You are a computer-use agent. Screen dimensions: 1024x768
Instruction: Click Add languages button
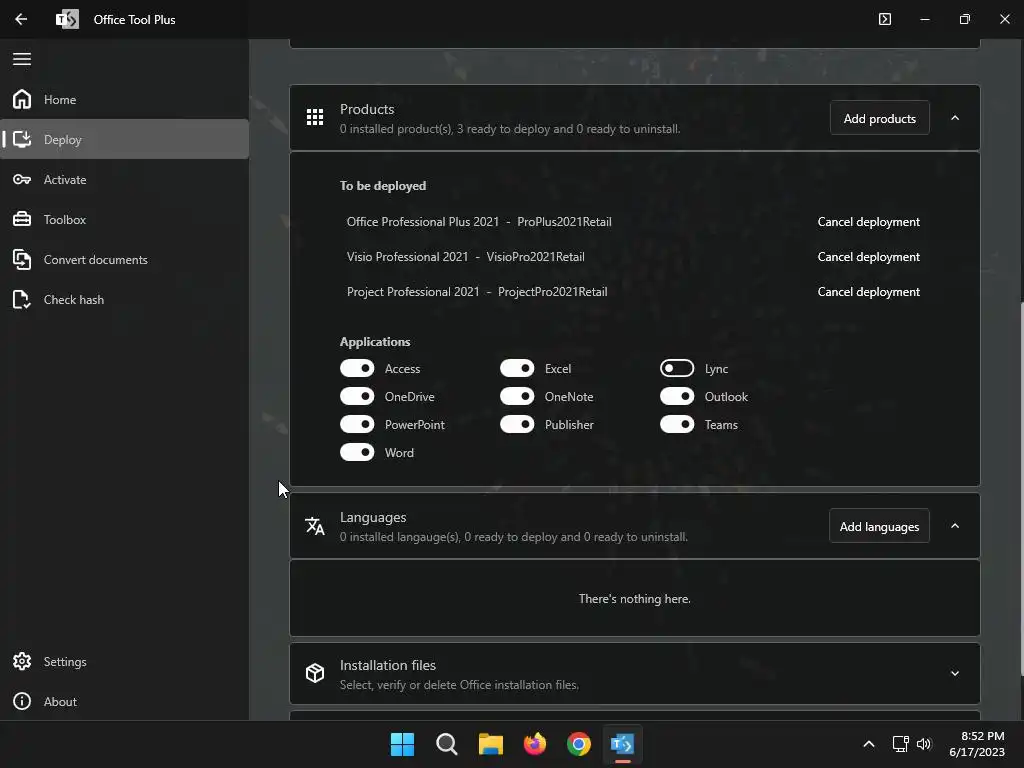point(879,526)
